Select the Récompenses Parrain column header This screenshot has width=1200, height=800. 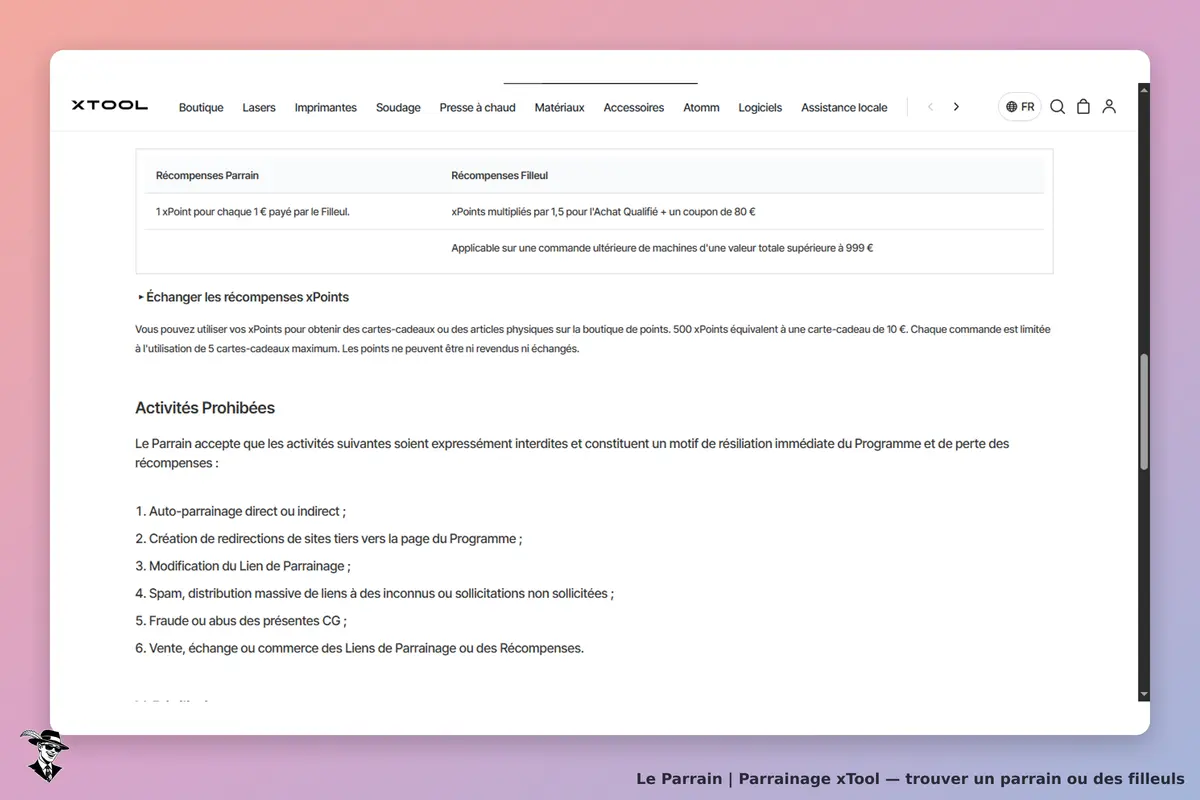coord(207,175)
